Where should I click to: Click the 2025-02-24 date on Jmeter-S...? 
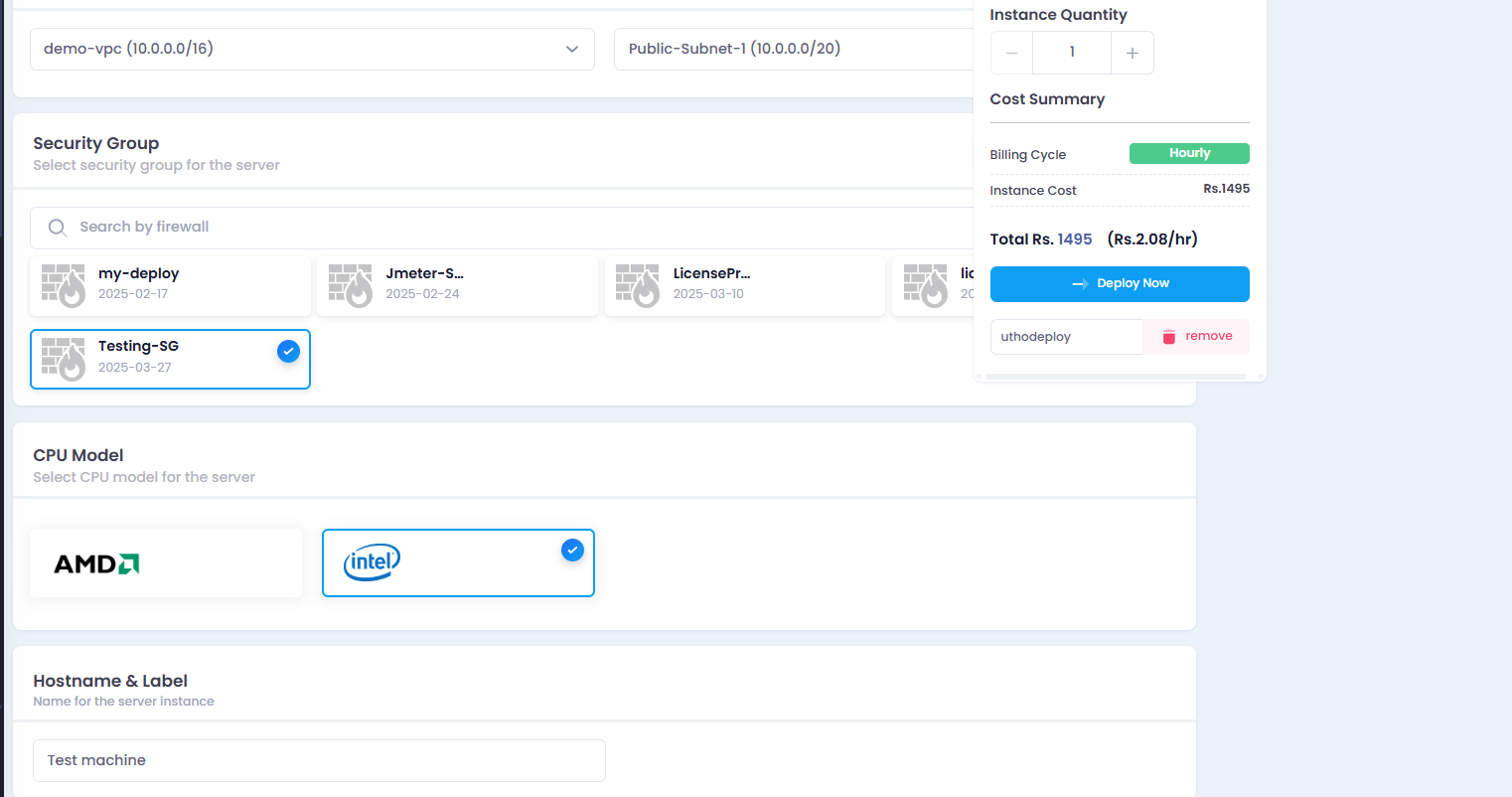(422, 294)
